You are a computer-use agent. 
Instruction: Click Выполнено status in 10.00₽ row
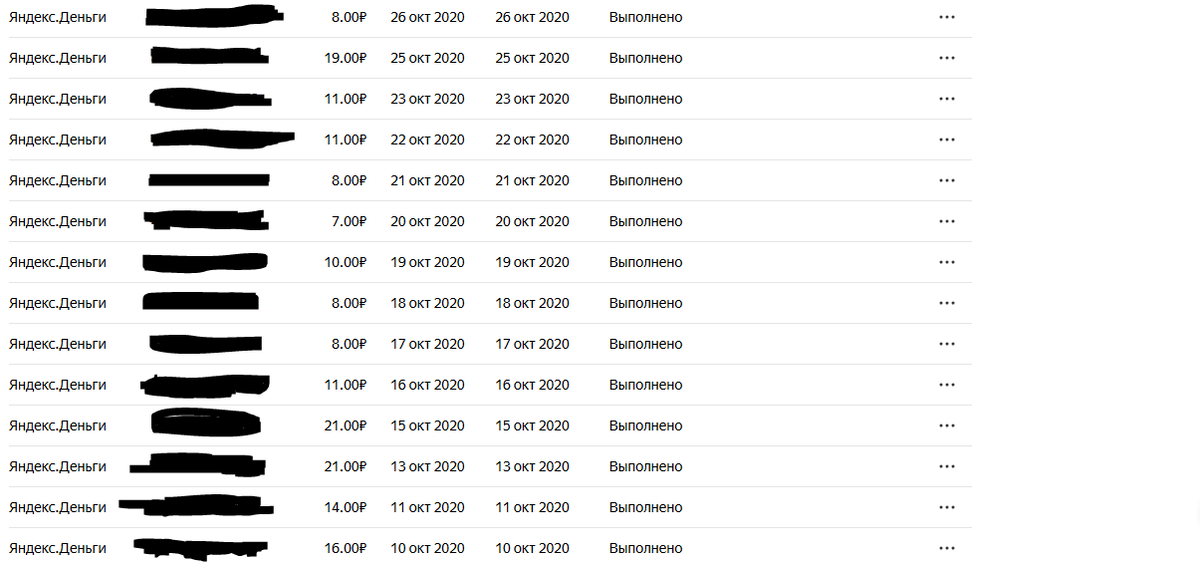coord(646,262)
